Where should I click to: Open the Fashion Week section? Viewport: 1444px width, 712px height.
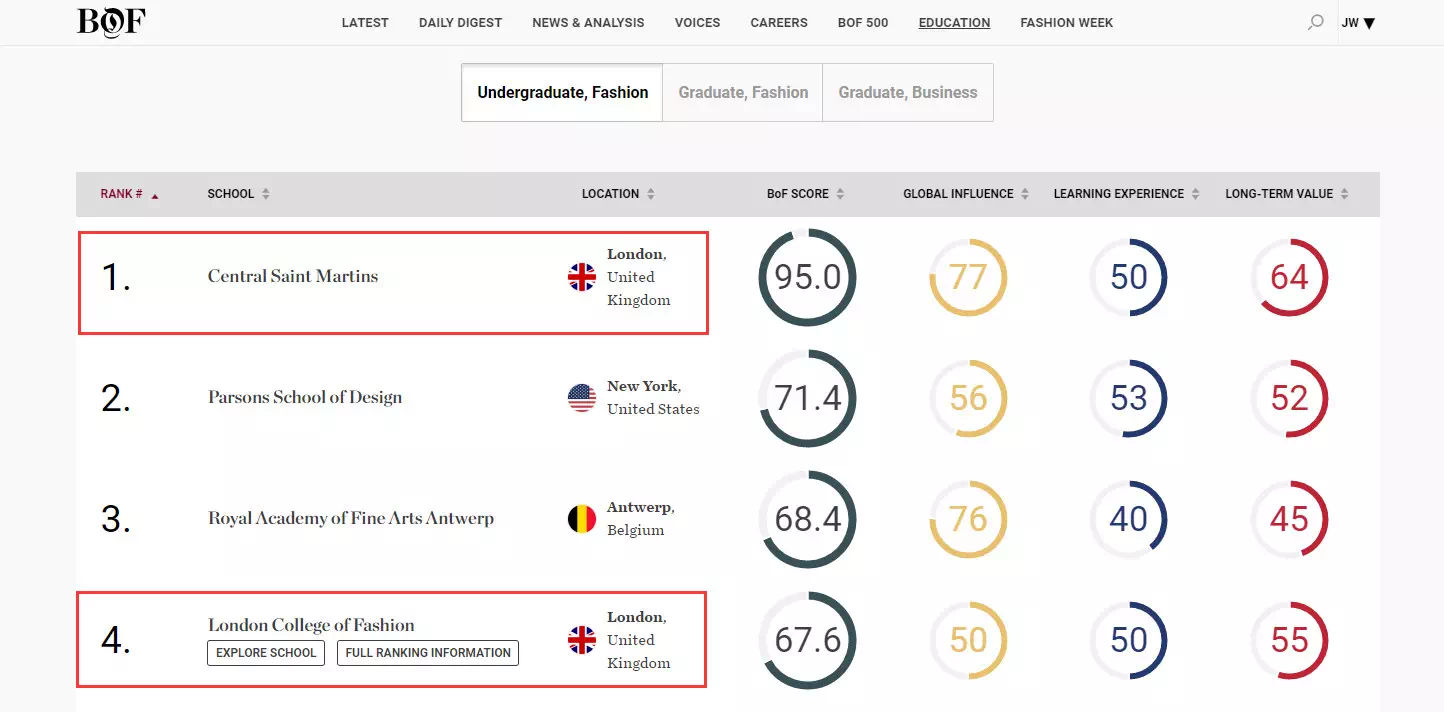click(1066, 23)
